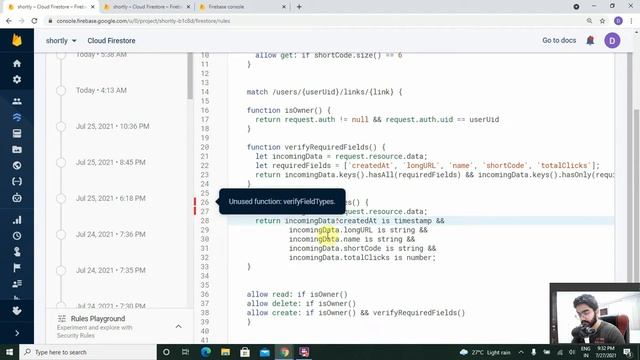Open the clock sidebar icon
640x360 pixels.
coord(17,236)
